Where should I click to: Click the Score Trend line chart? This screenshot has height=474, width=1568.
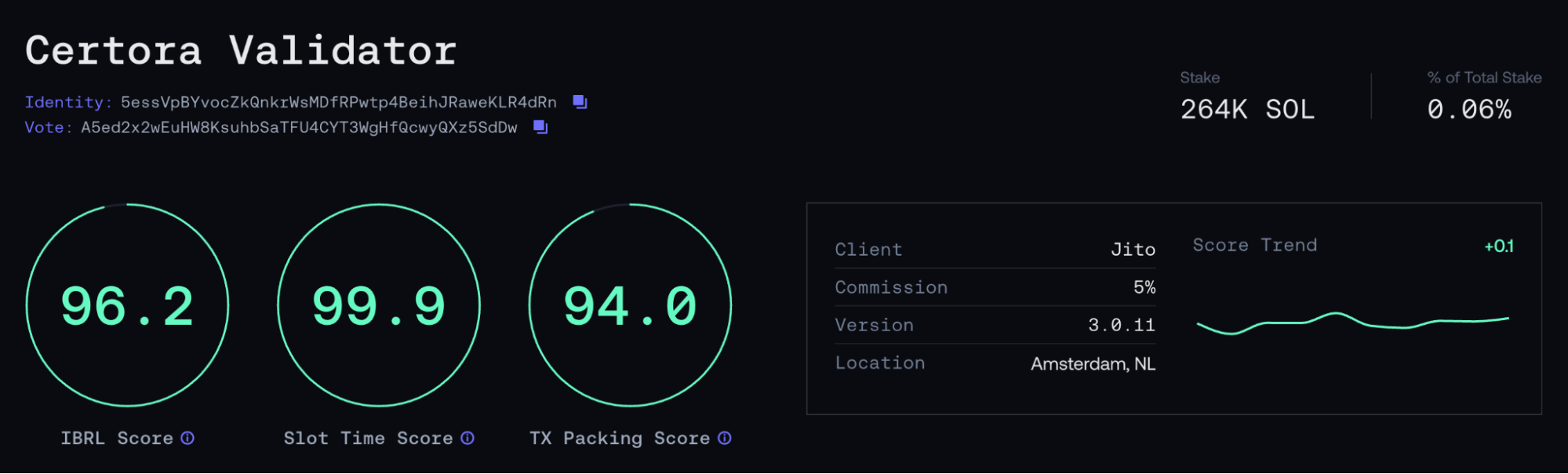pos(1352,323)
